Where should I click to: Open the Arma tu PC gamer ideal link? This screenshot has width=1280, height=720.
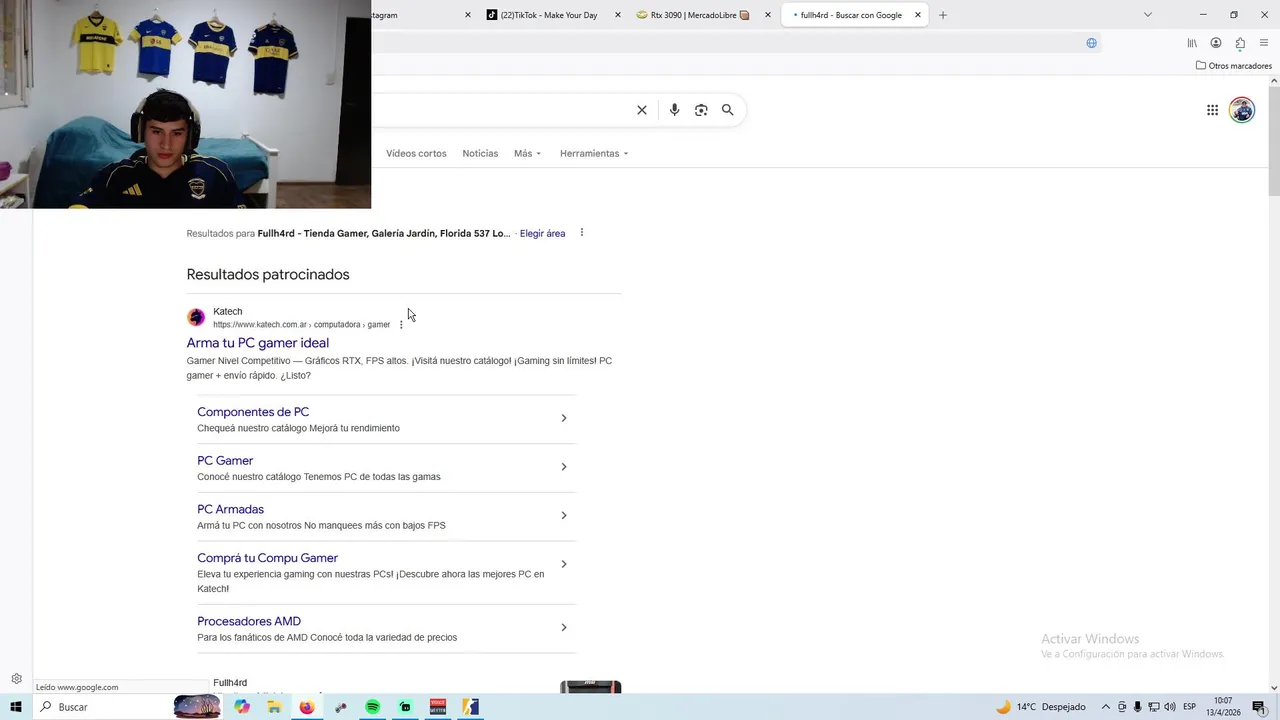point(257,343)
